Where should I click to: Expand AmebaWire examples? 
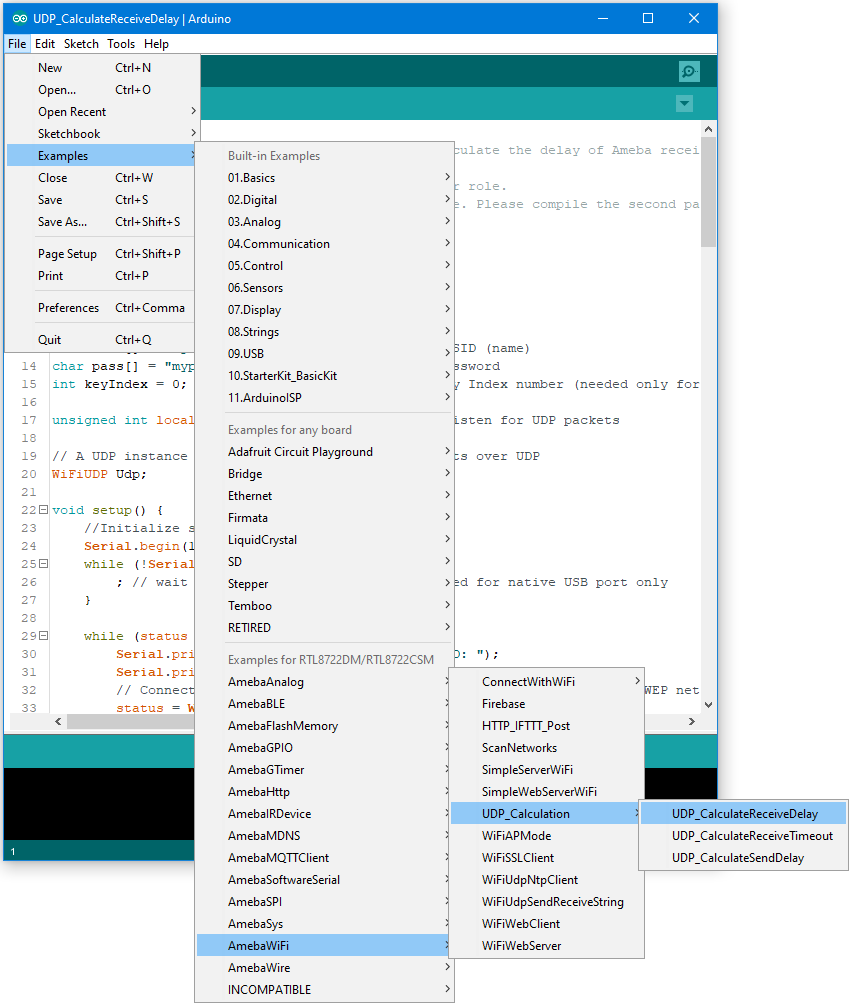coord(325,968)
